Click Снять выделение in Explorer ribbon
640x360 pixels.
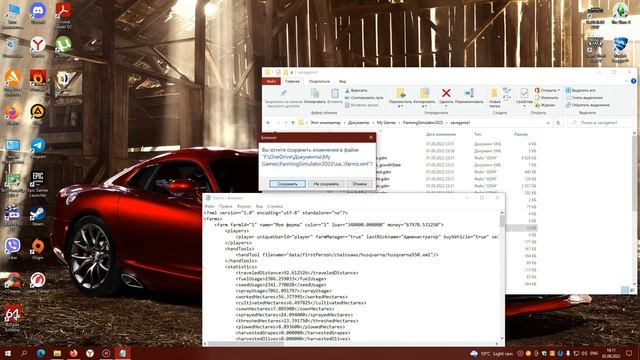[584, 98]
